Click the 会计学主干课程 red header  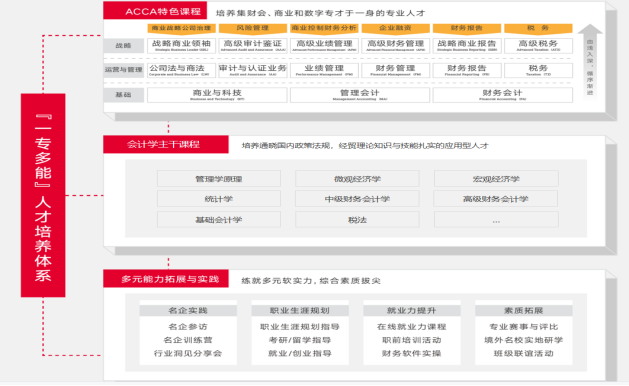[x=166, y=144]
